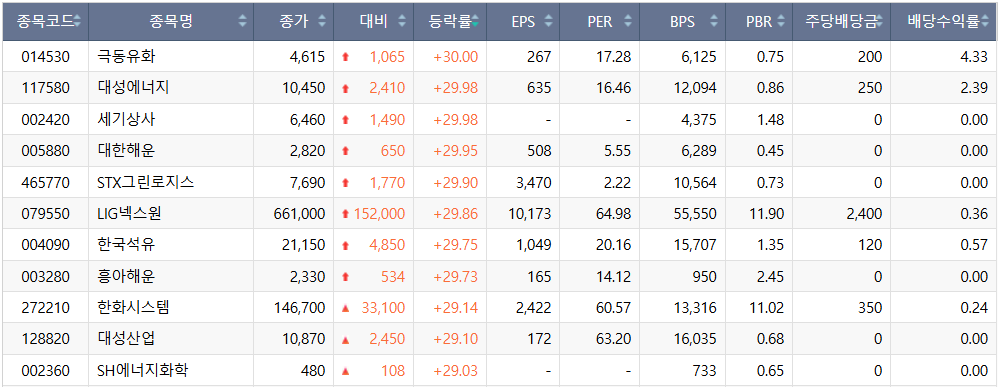Screen dimensions: 998x387
Task: Click the 종가 column header label
Action: click(293, 22)
